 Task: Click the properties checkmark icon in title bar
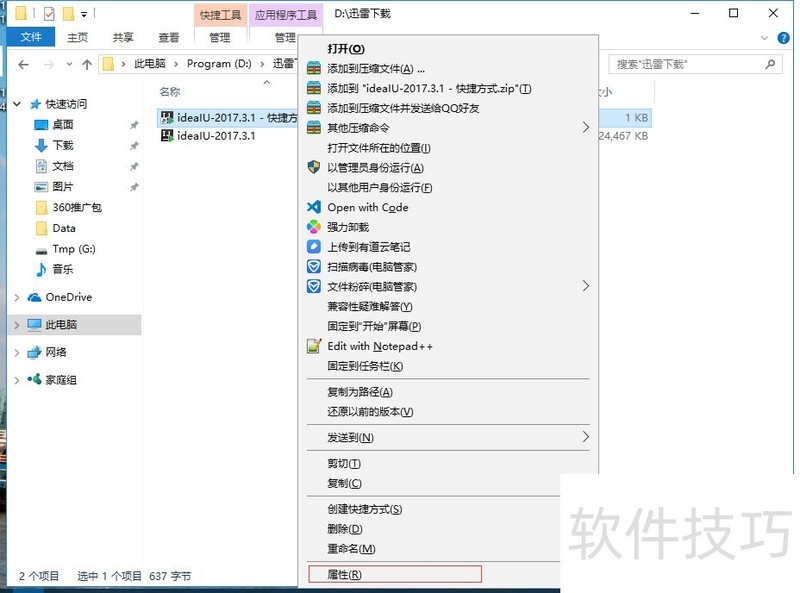[x=49, y=14]
